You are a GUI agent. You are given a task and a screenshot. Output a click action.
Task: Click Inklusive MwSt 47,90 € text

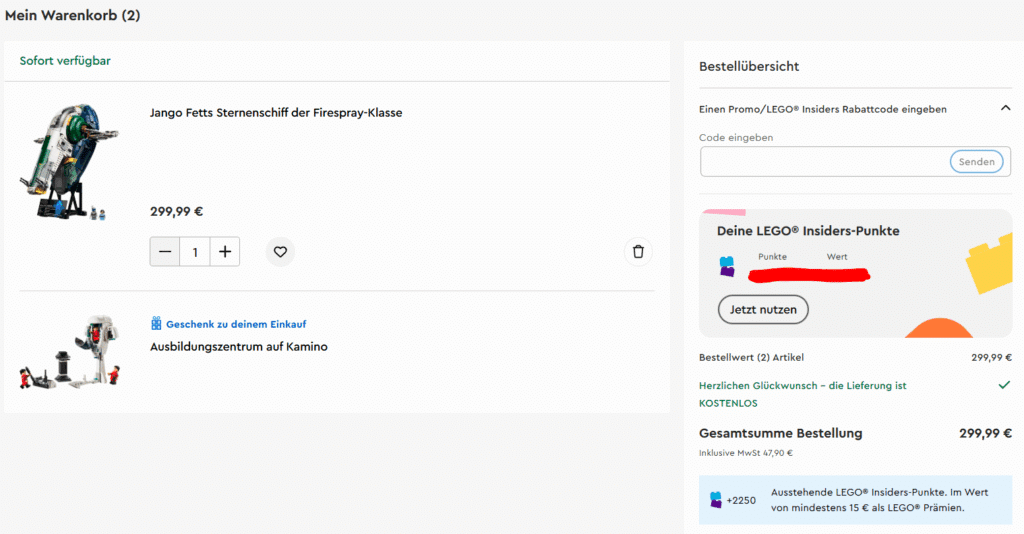pos(746,453)
